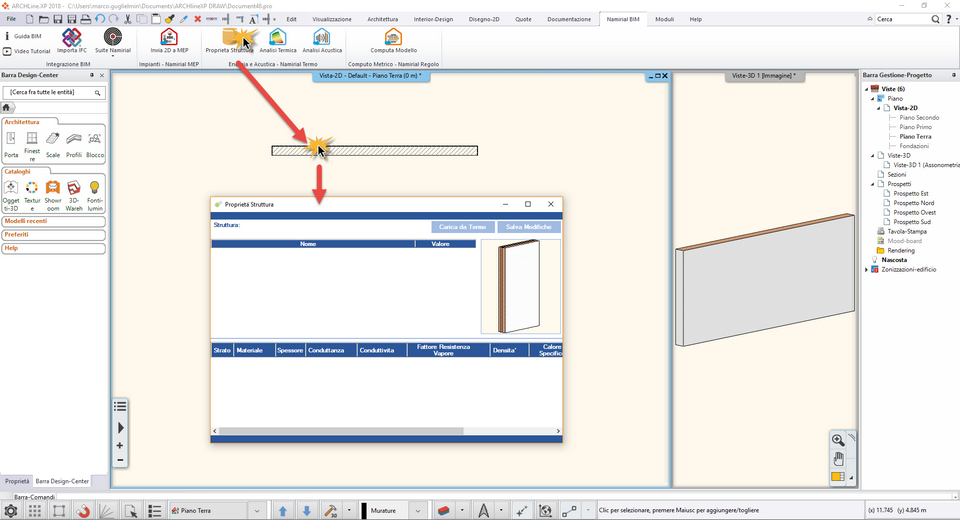Toggle the magnet snap icon
The height and width of the screenshot is (520, 960).
pyautogui.click(x=83, y=511)
